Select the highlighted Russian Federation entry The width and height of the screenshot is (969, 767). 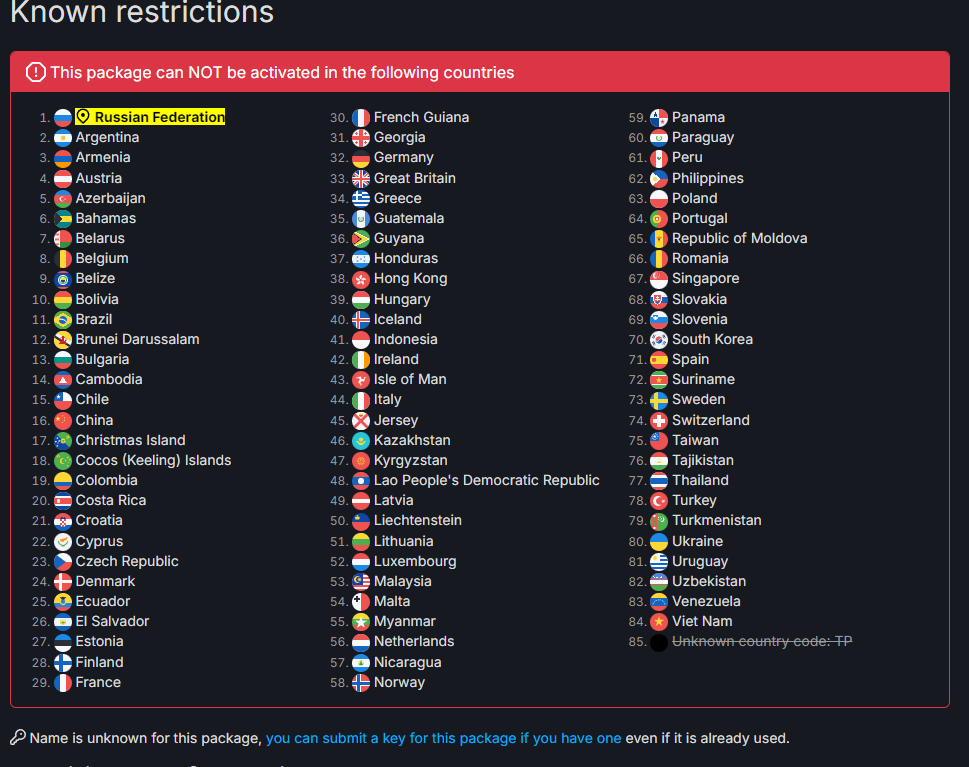click(x=150, y=117)
